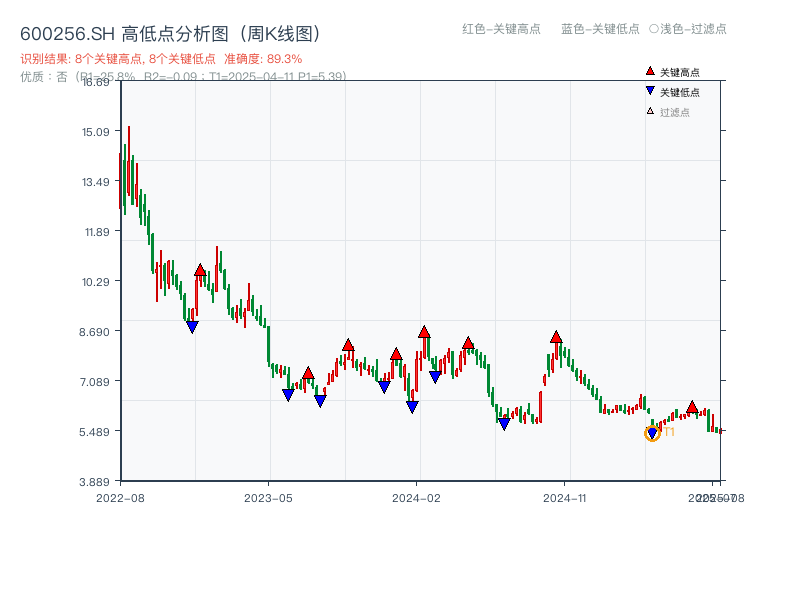Toggle the 过滤点 legend entry label

(674, 112)
